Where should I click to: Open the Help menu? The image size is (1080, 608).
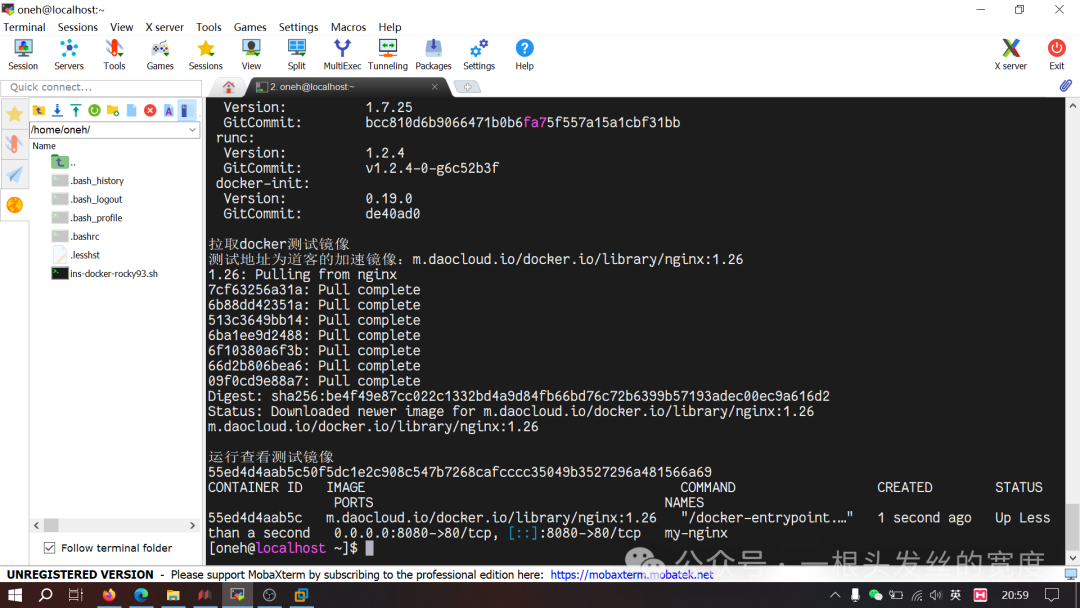pyautogui.click(x=390, y=27)
